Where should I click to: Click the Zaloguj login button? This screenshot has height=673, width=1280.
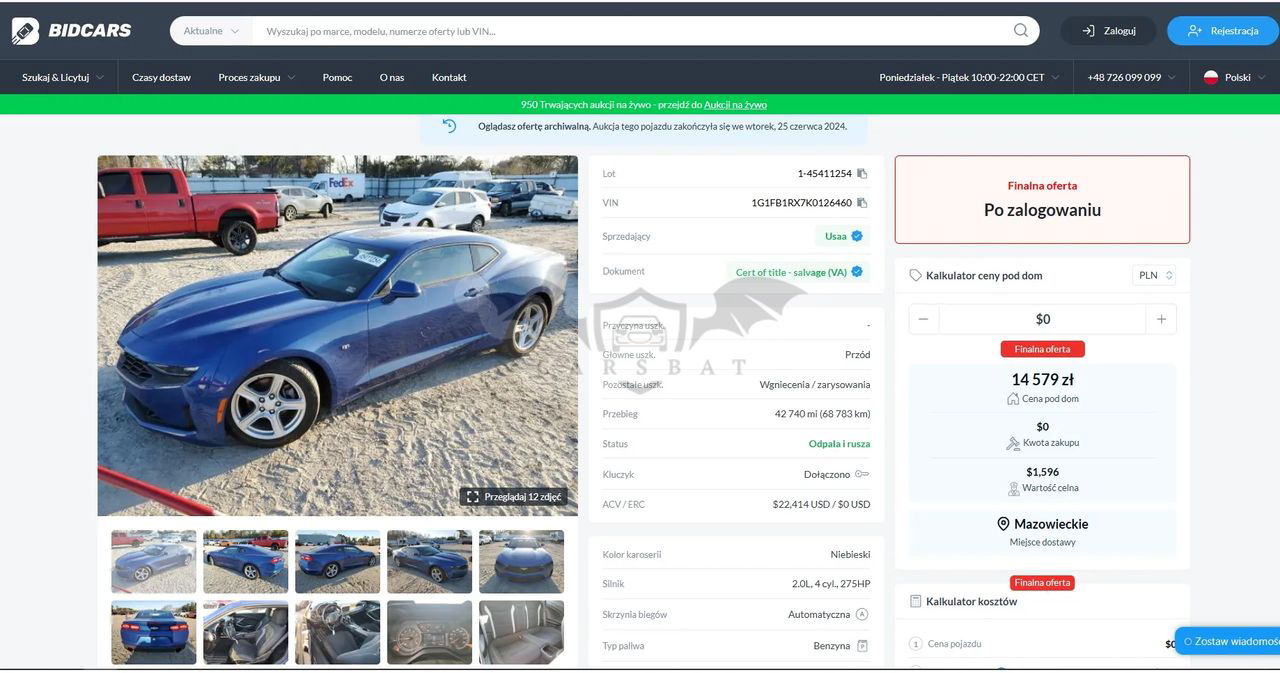(1108, 31)
